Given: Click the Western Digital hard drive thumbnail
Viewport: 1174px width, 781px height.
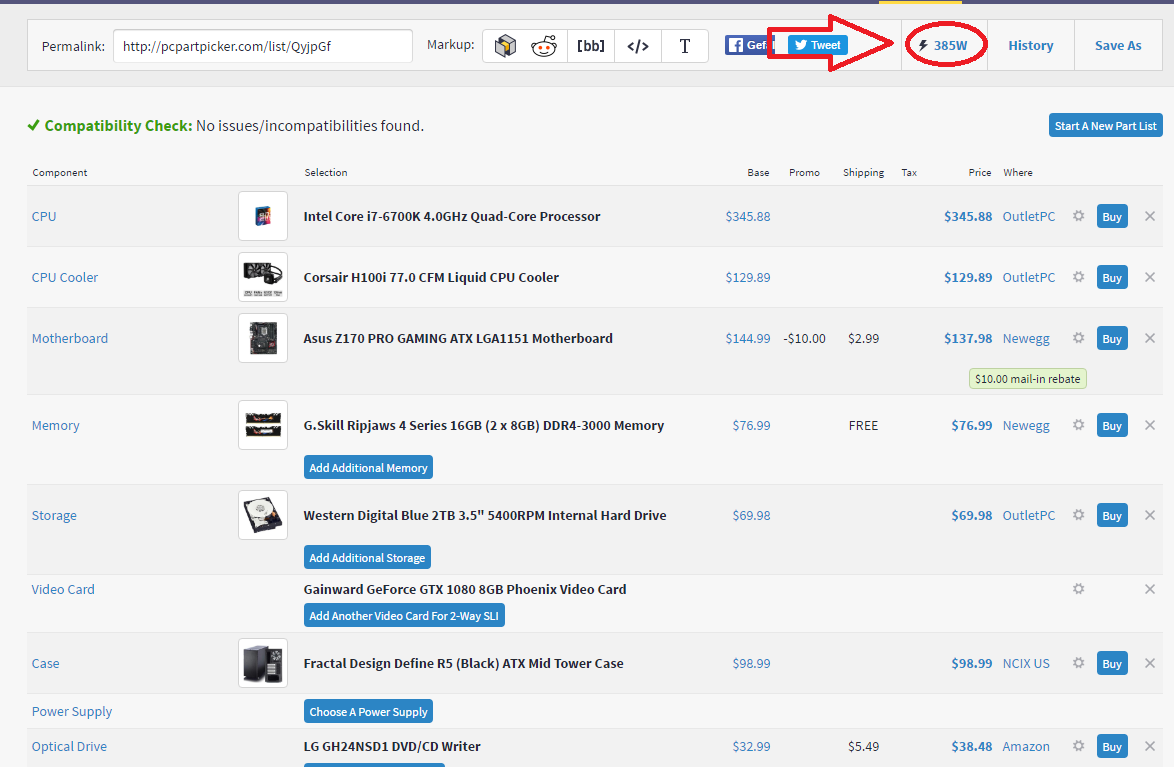Looking at the screenshot, I should pyautogui.click(x=263, y=515).
